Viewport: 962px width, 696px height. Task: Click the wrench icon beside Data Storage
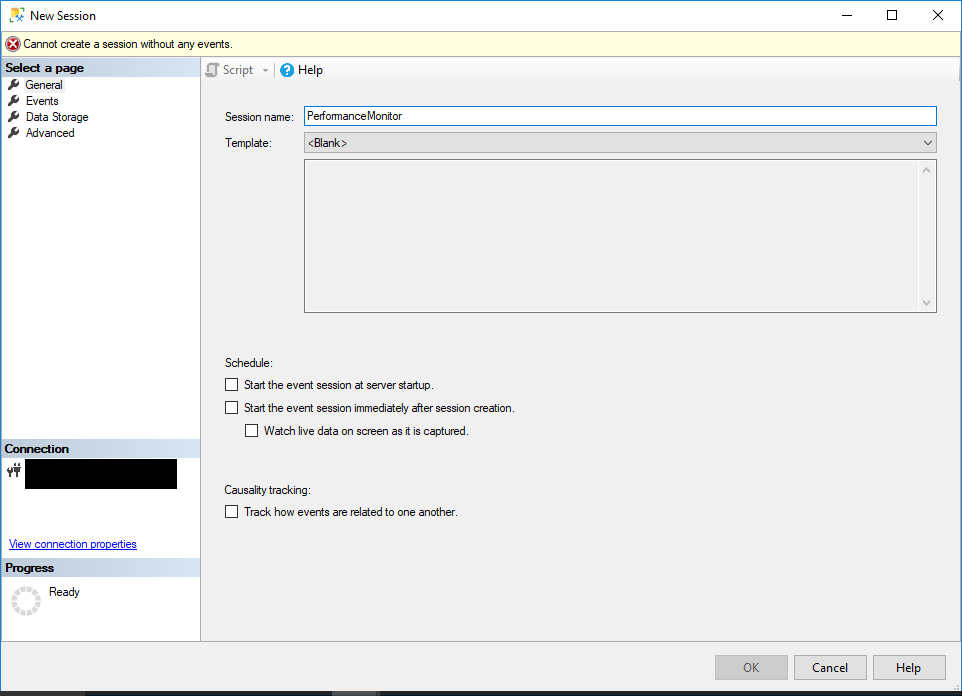pos(14,117)
